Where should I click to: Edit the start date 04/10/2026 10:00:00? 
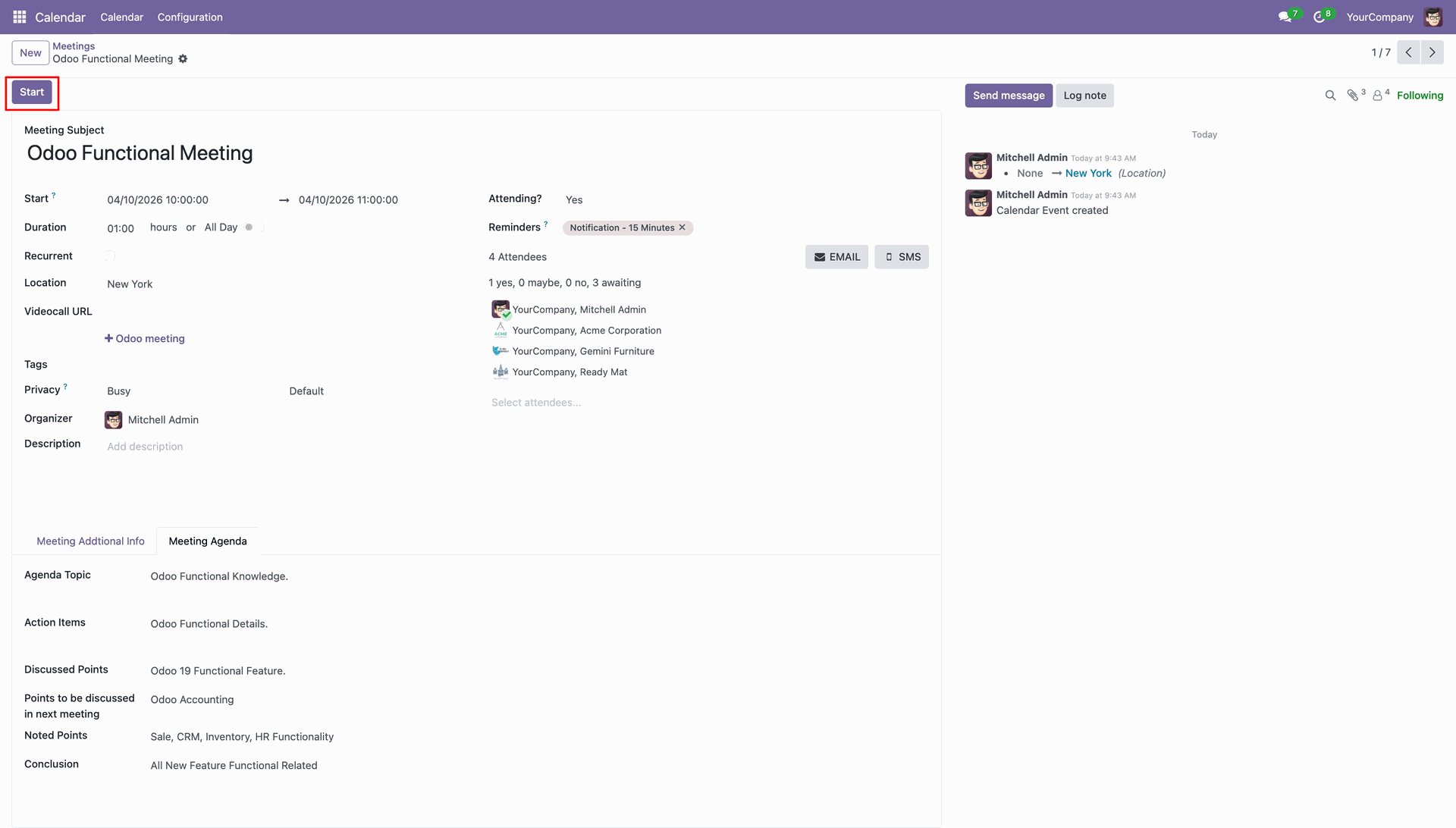coord(189,200)
